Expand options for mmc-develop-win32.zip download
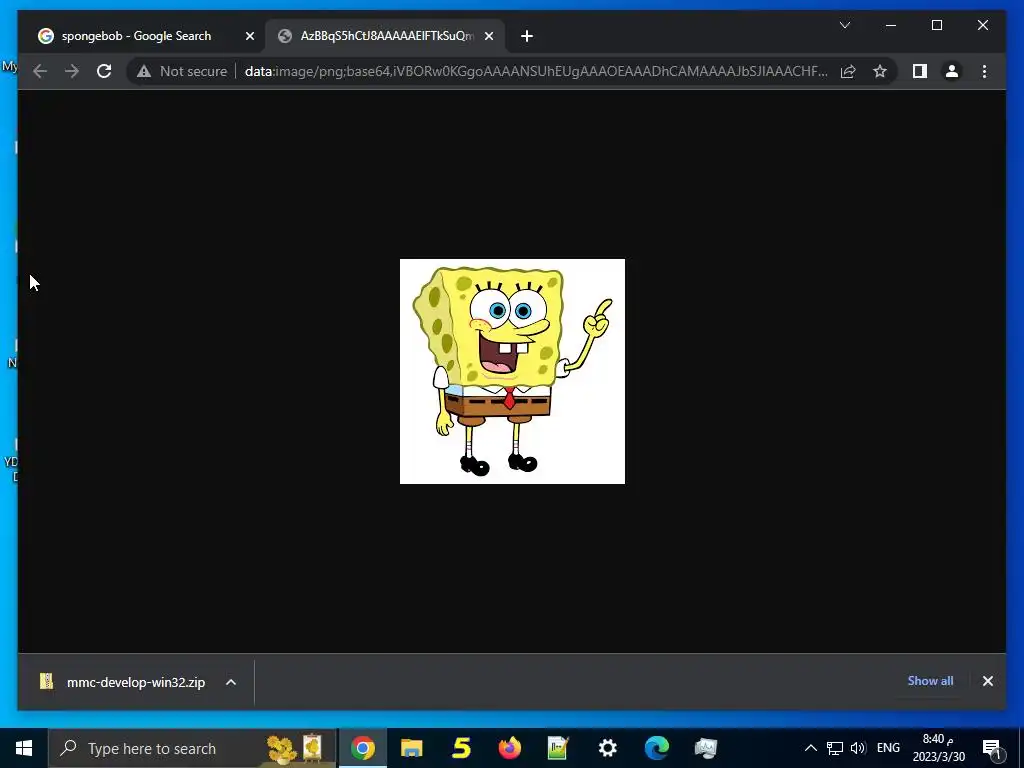The image size is (1024, 768). (x=231, y=682)
